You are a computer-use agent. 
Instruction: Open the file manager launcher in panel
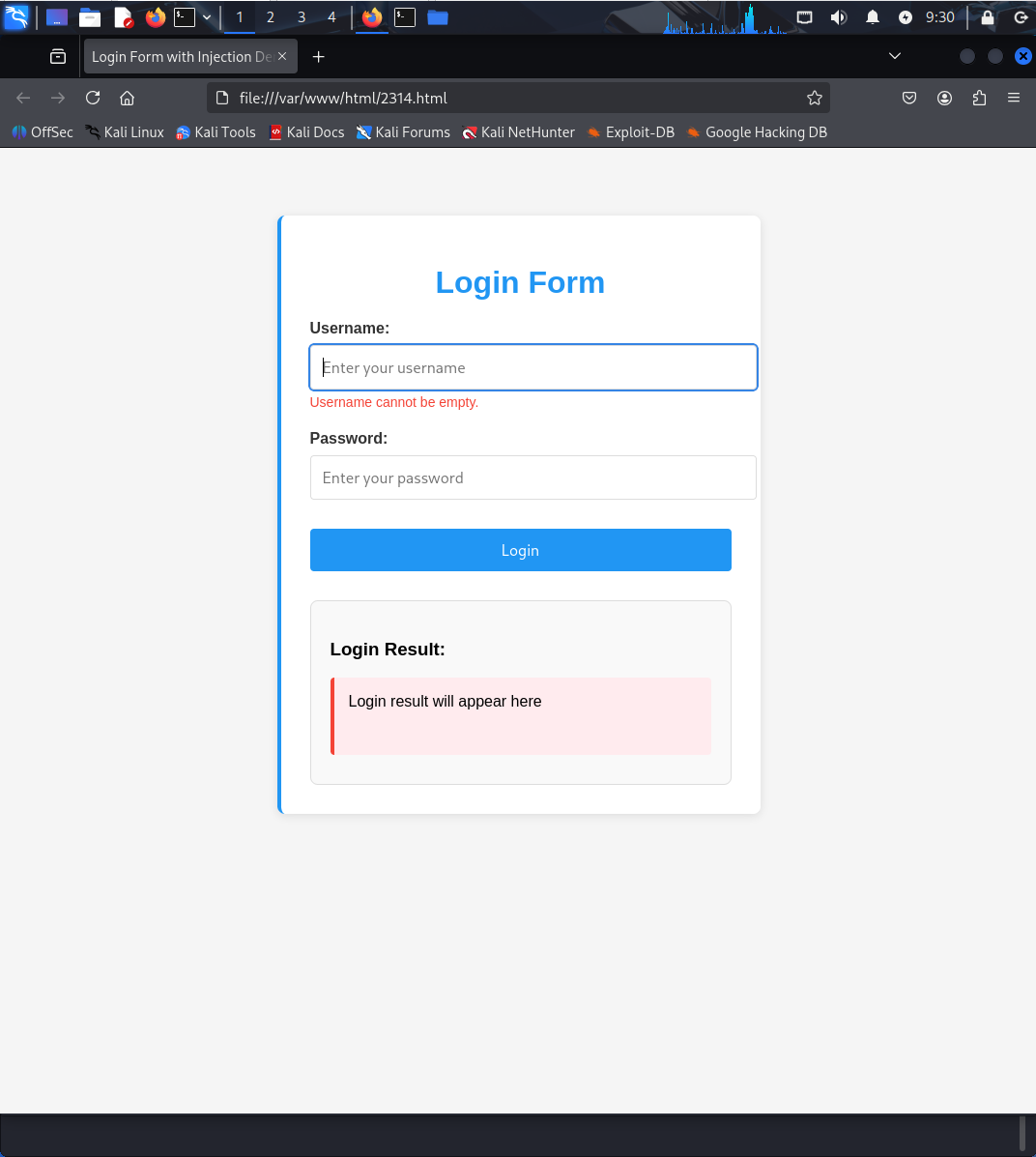pyautogui.click(x=90, y=17)
